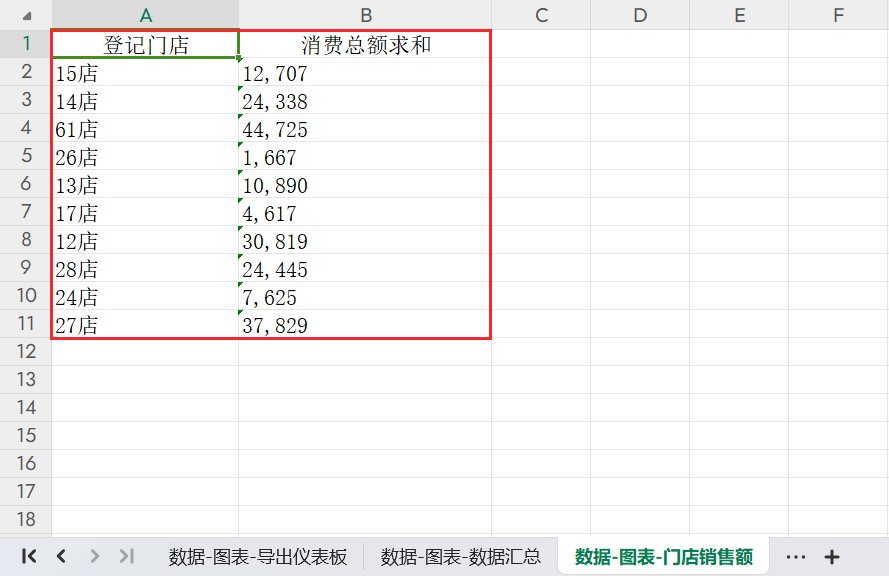
Task: Select the cell containing 27店
Action: tap(145, 324)
